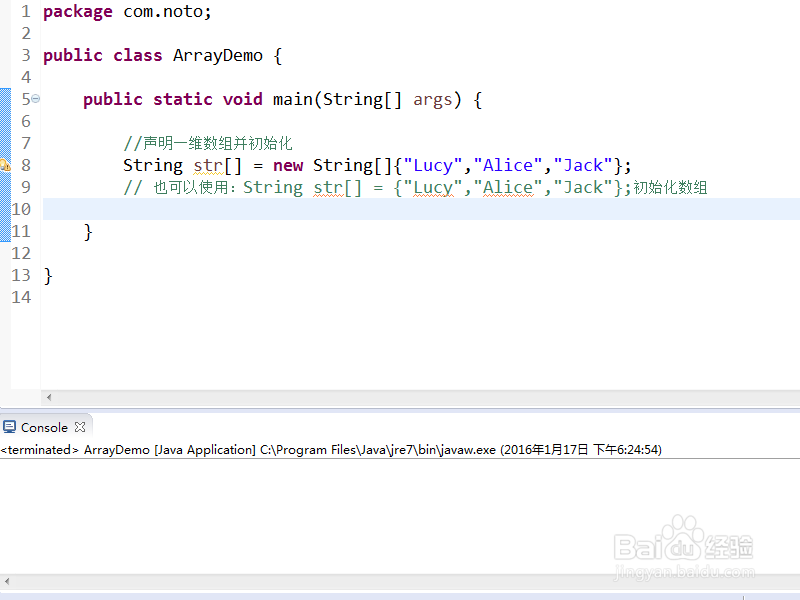Click the "Alice" string on line 8
This screenshot has height=600, width=800.
[508, 165]
